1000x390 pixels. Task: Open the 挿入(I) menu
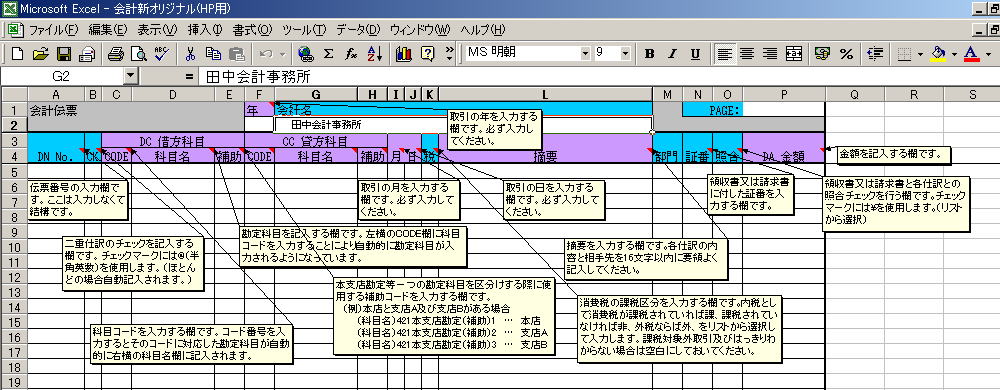point(205,30)
